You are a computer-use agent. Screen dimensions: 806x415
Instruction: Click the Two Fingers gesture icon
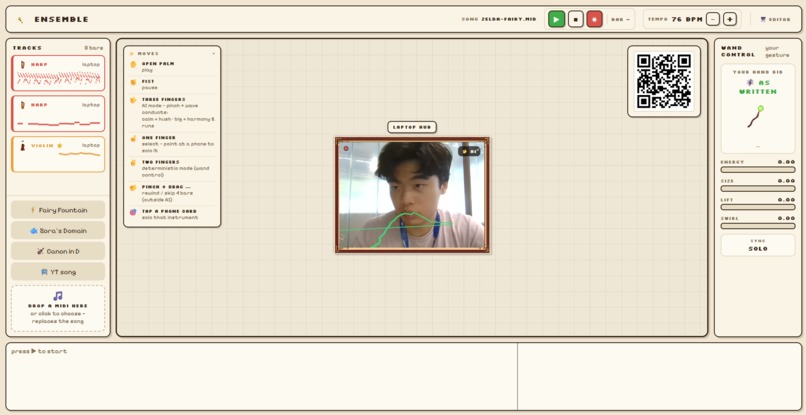point(133,163)
